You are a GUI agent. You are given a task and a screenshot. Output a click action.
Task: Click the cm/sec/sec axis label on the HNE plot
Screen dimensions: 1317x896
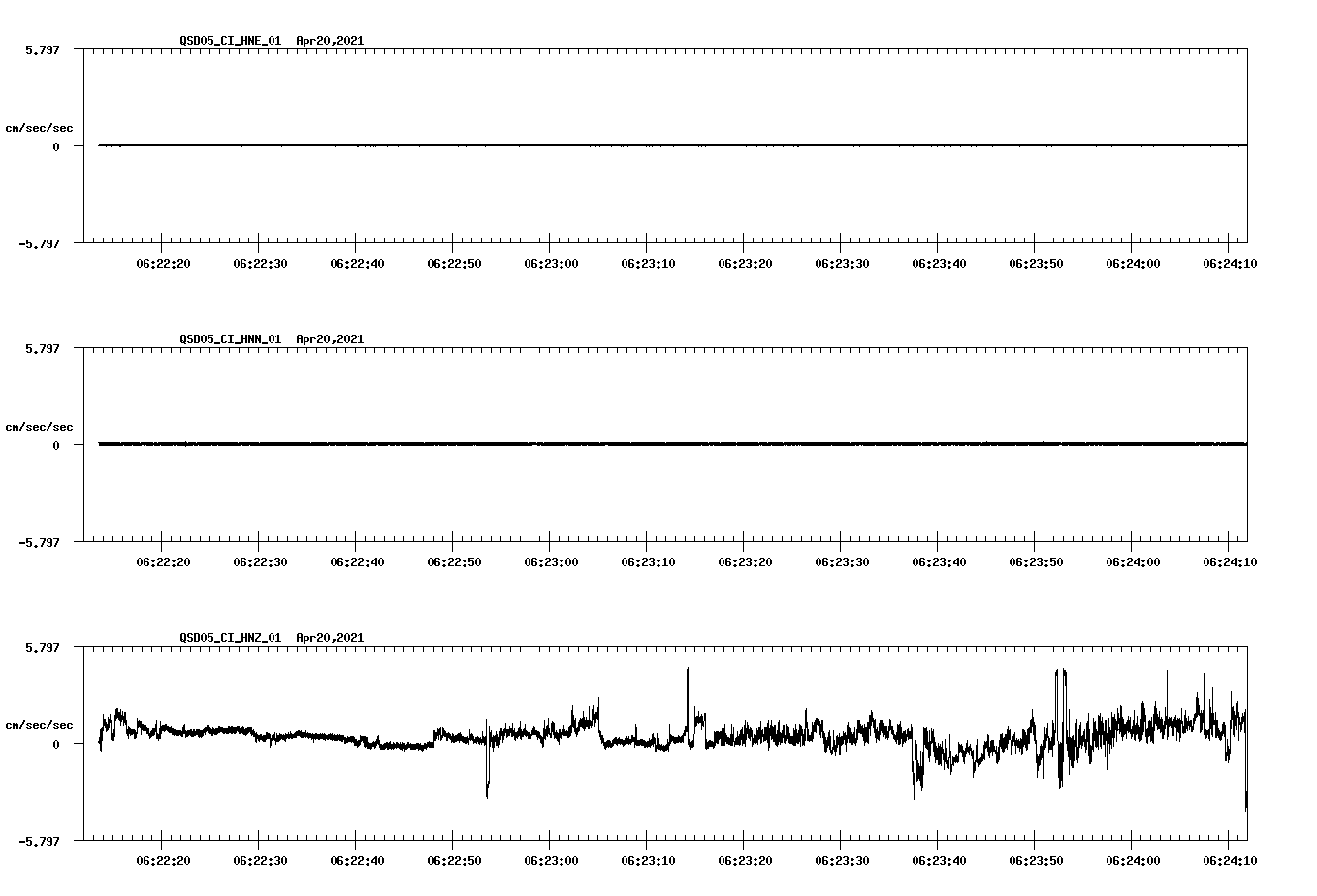coord(38,127)
